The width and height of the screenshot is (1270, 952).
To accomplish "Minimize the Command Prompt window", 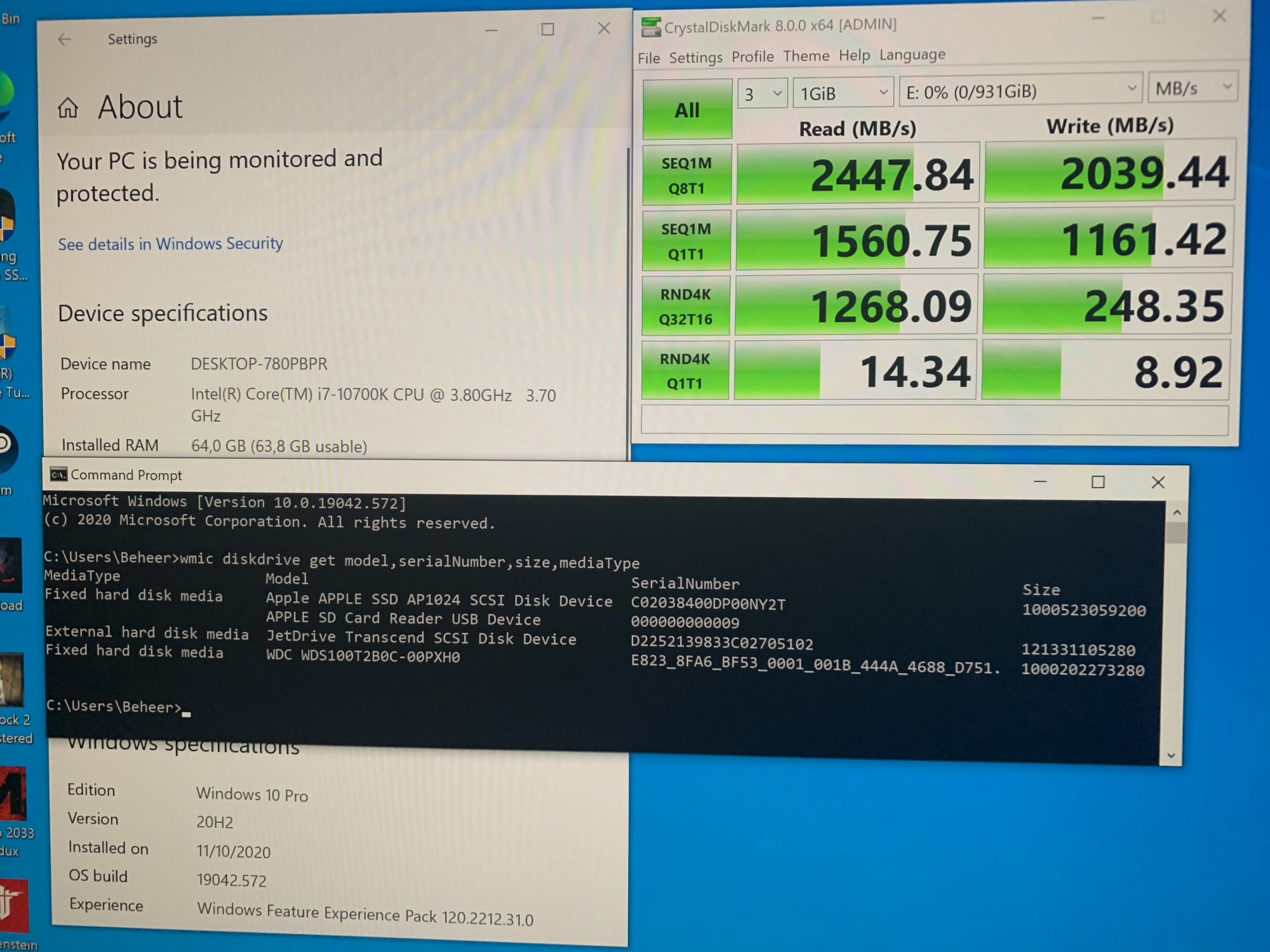I will click(1040, 482).
